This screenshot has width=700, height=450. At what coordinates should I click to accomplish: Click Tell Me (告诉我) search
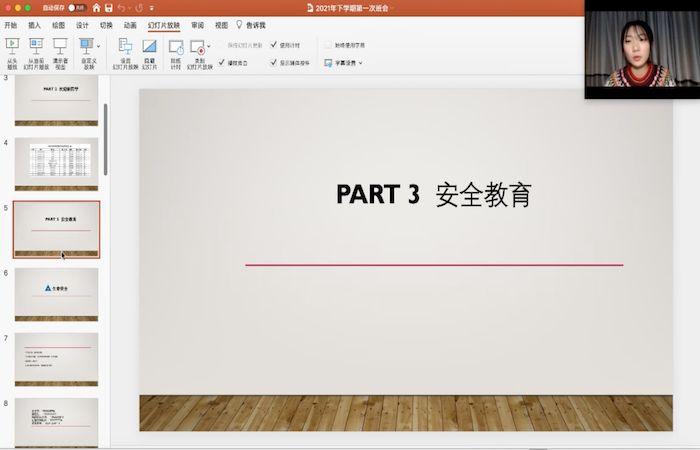[x=251, y=25]
